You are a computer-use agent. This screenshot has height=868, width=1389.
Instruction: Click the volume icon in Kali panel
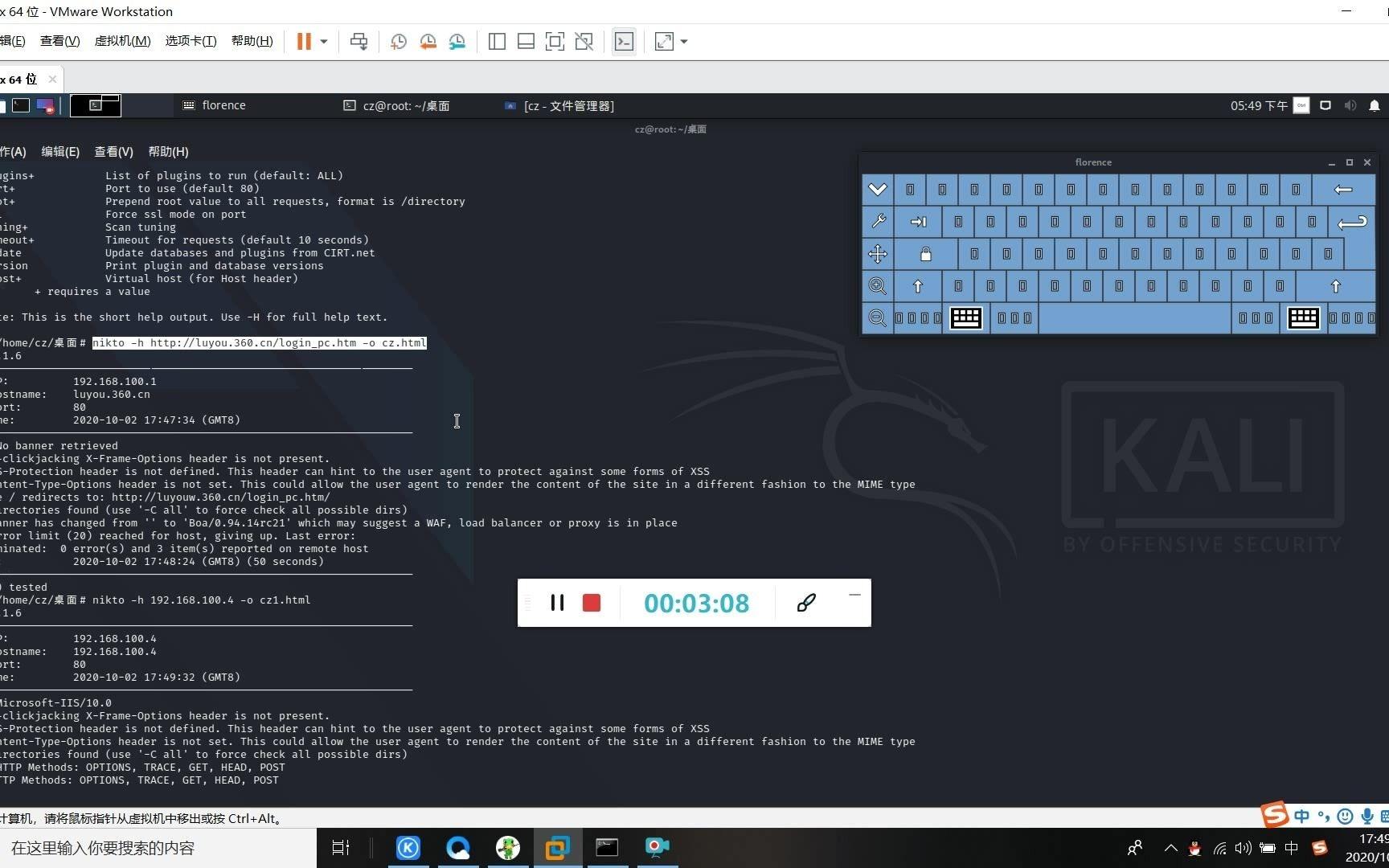pos(1350,105)
